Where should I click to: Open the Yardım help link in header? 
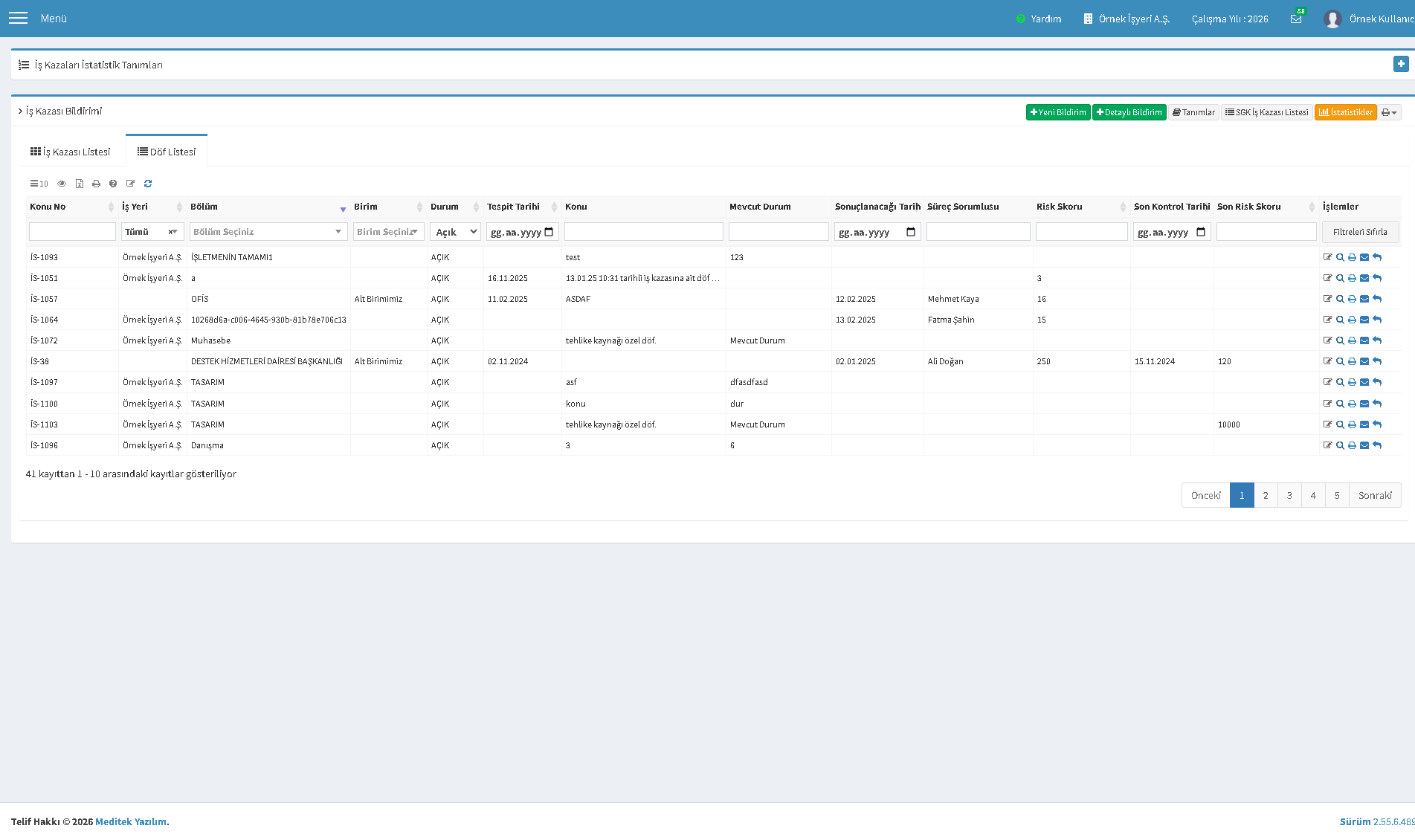click(x=1039, y=19)
